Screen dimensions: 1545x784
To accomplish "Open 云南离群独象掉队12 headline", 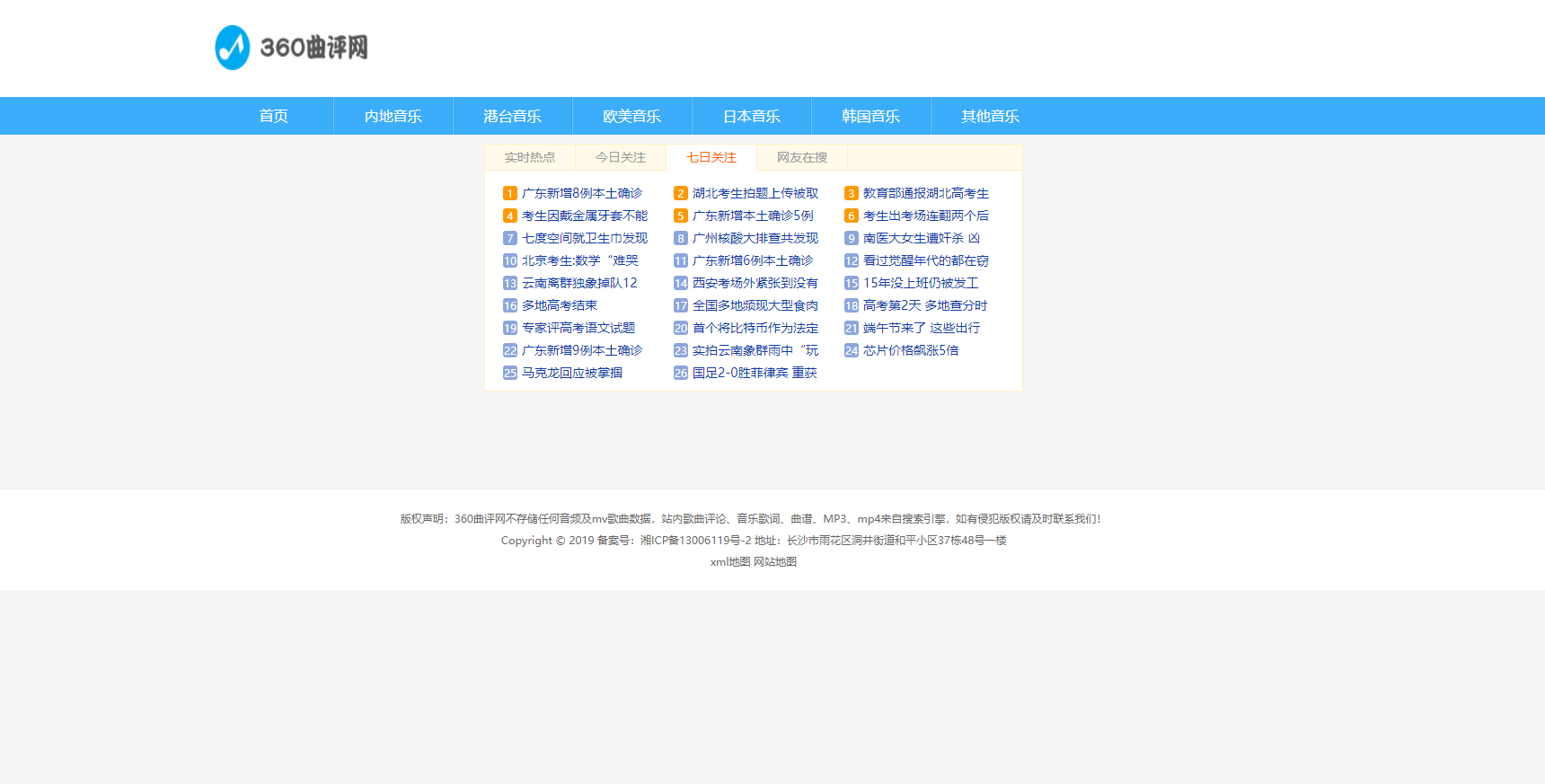I will 579,283.
